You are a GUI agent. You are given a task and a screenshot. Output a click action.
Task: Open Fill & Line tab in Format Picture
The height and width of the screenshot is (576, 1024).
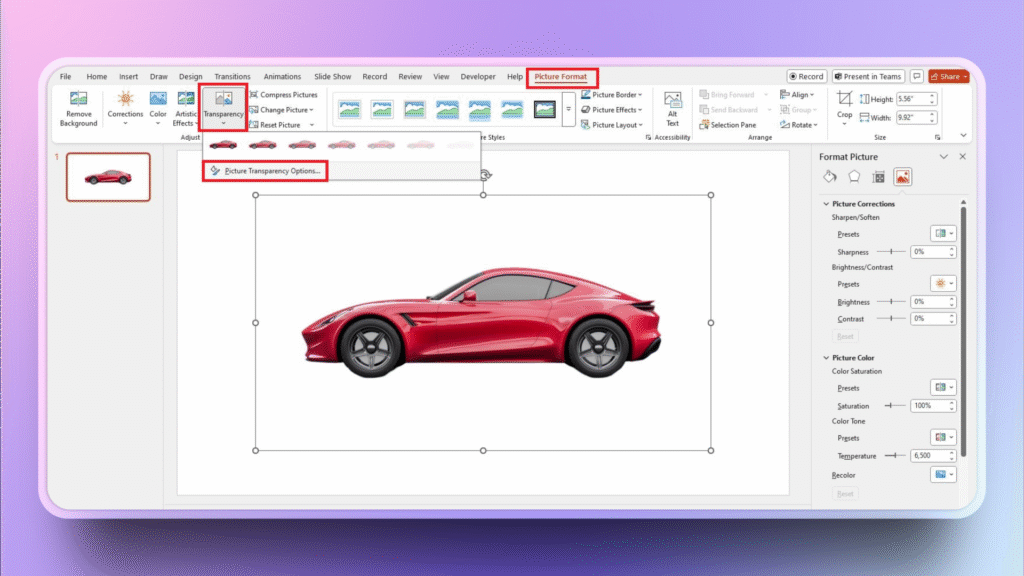coord(829,177)
